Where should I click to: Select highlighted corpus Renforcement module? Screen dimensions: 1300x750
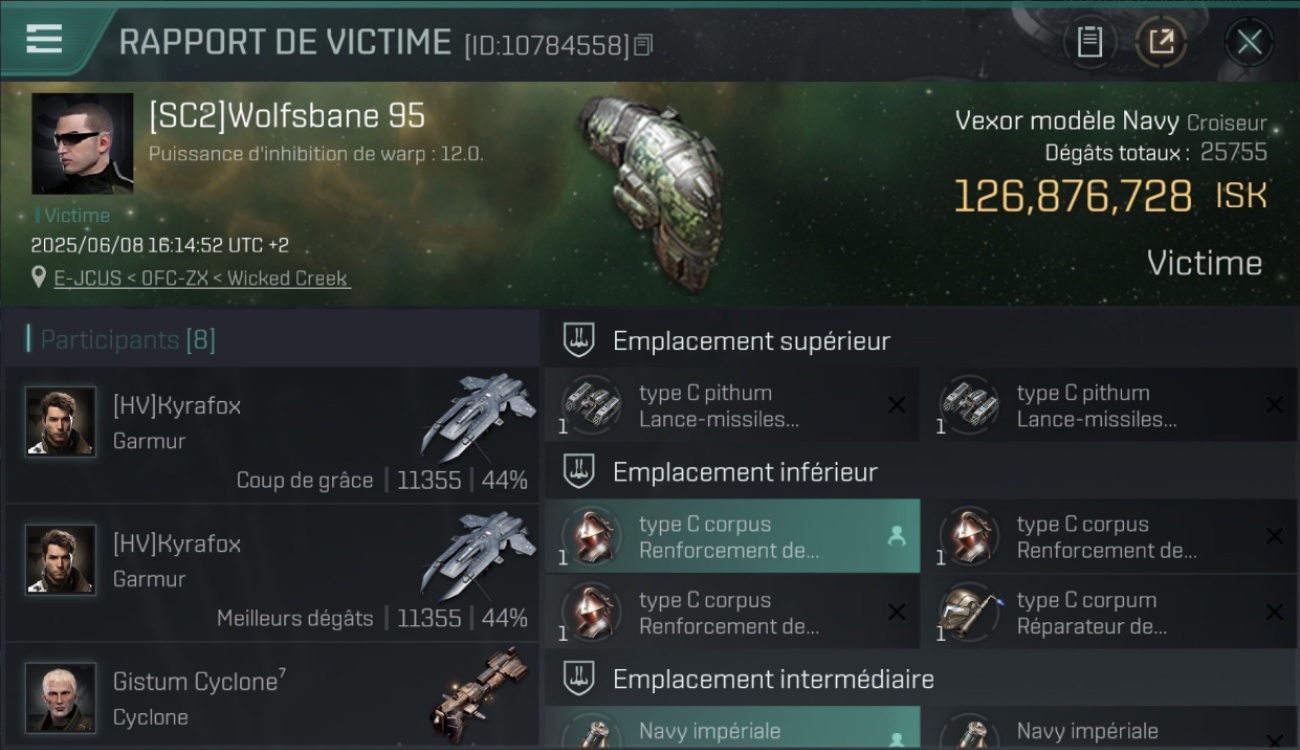click(732, 536)
